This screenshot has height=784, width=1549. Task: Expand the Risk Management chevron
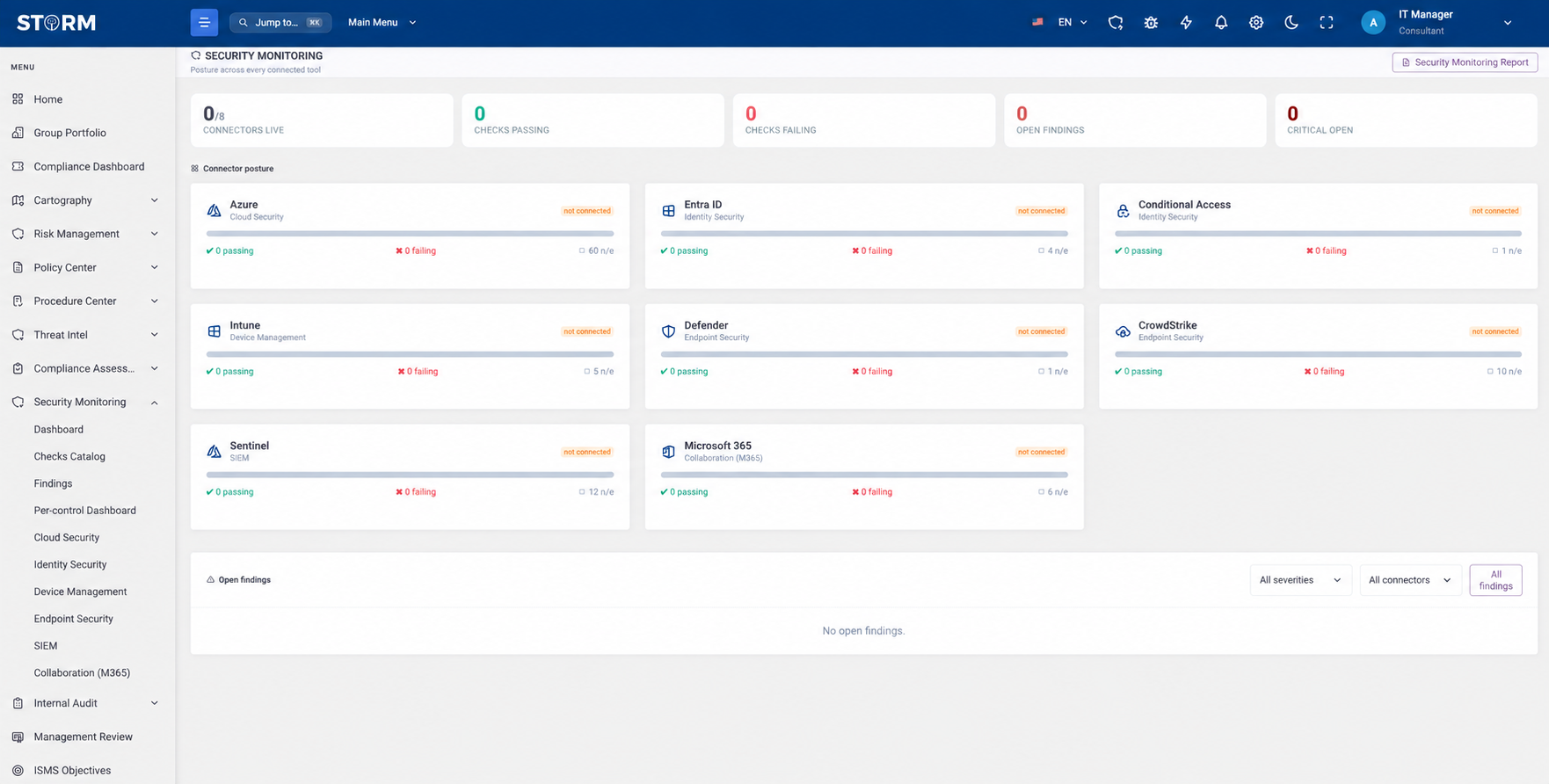[x=155, y=234]
